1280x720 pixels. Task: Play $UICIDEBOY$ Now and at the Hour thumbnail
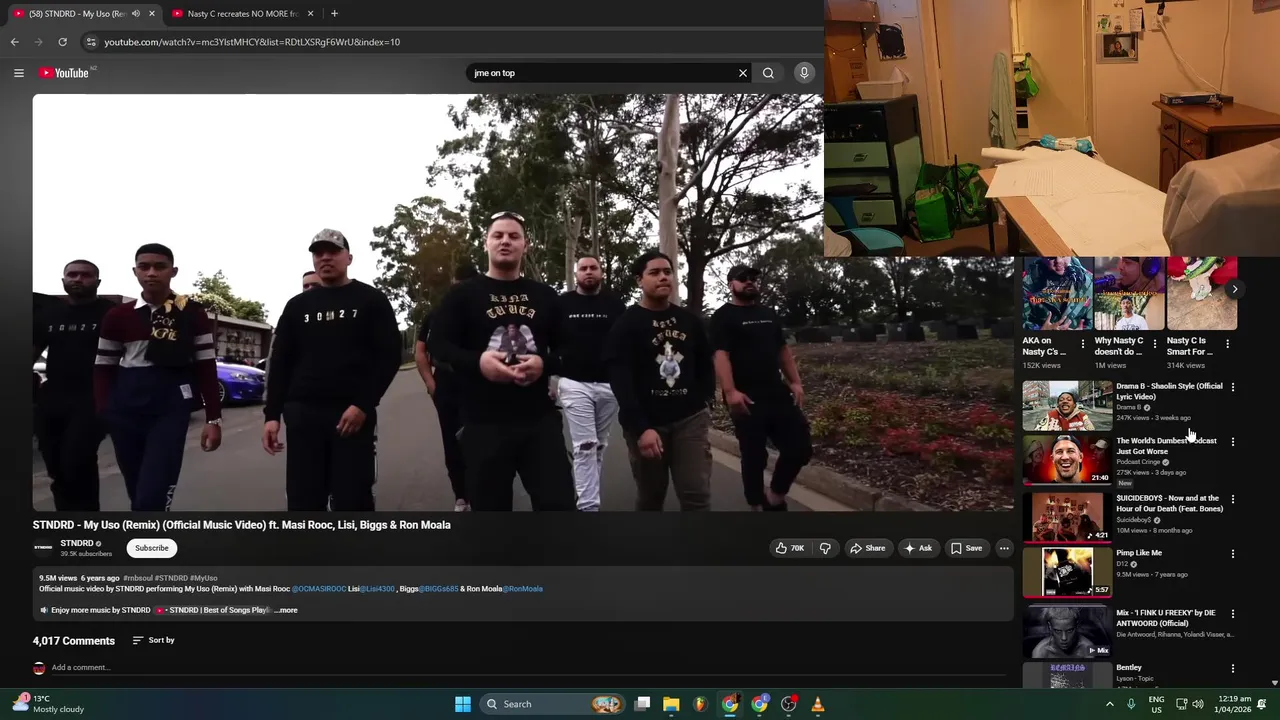[x=1067, y=517]
